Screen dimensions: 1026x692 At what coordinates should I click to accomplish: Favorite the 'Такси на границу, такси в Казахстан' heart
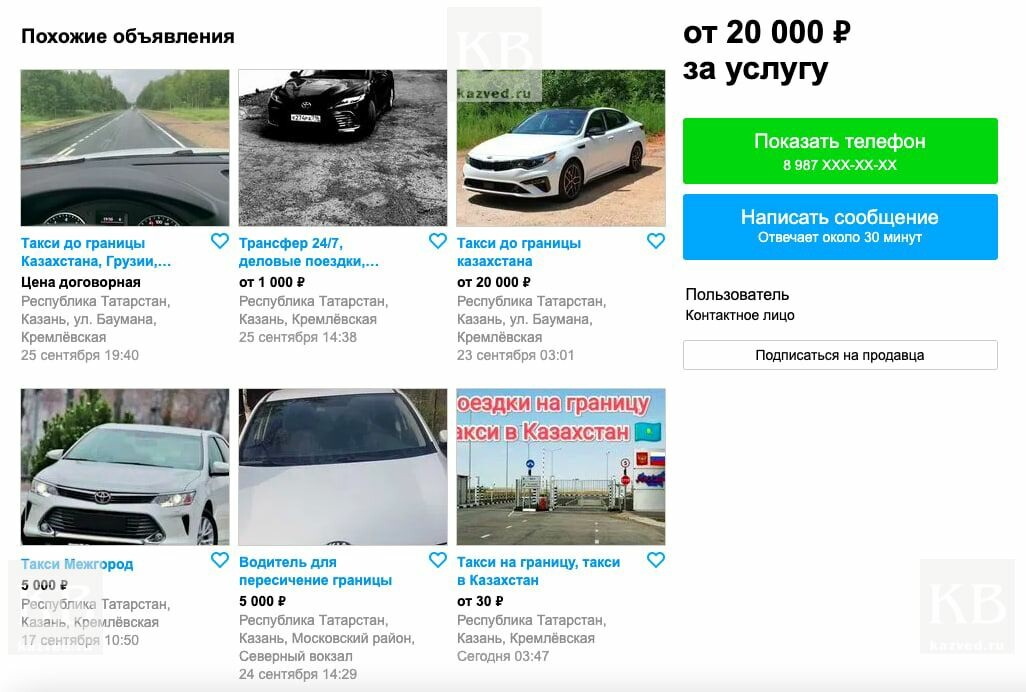click(656, 561)
